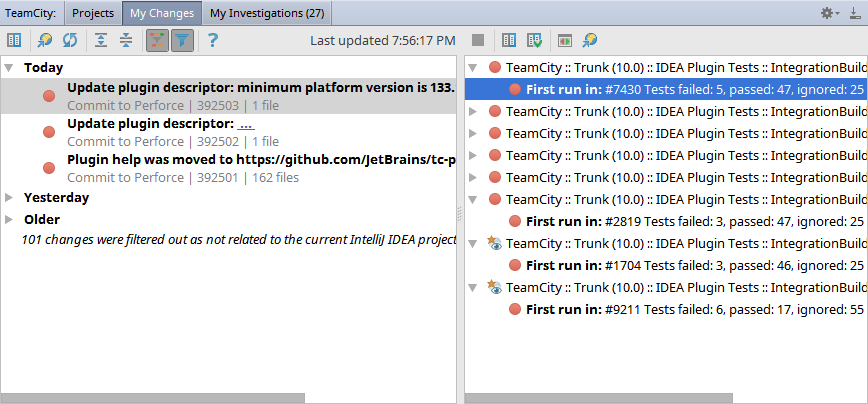This screenshot has height=404, width=868.
Task: Select the 'minimum platform version is 133' commit
Action: tap(228, 96)
